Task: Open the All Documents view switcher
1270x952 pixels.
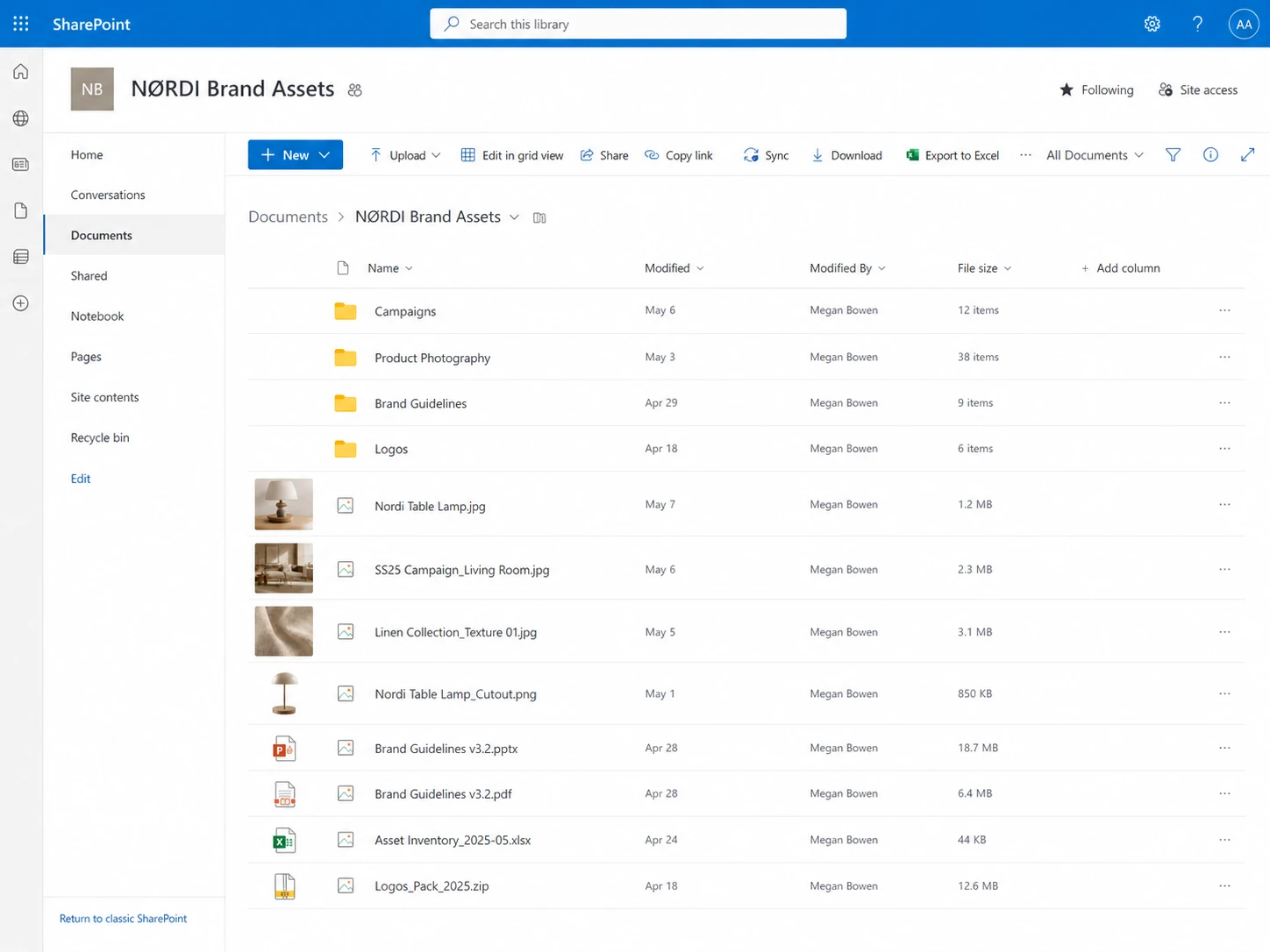Action: click(1095, 155)
